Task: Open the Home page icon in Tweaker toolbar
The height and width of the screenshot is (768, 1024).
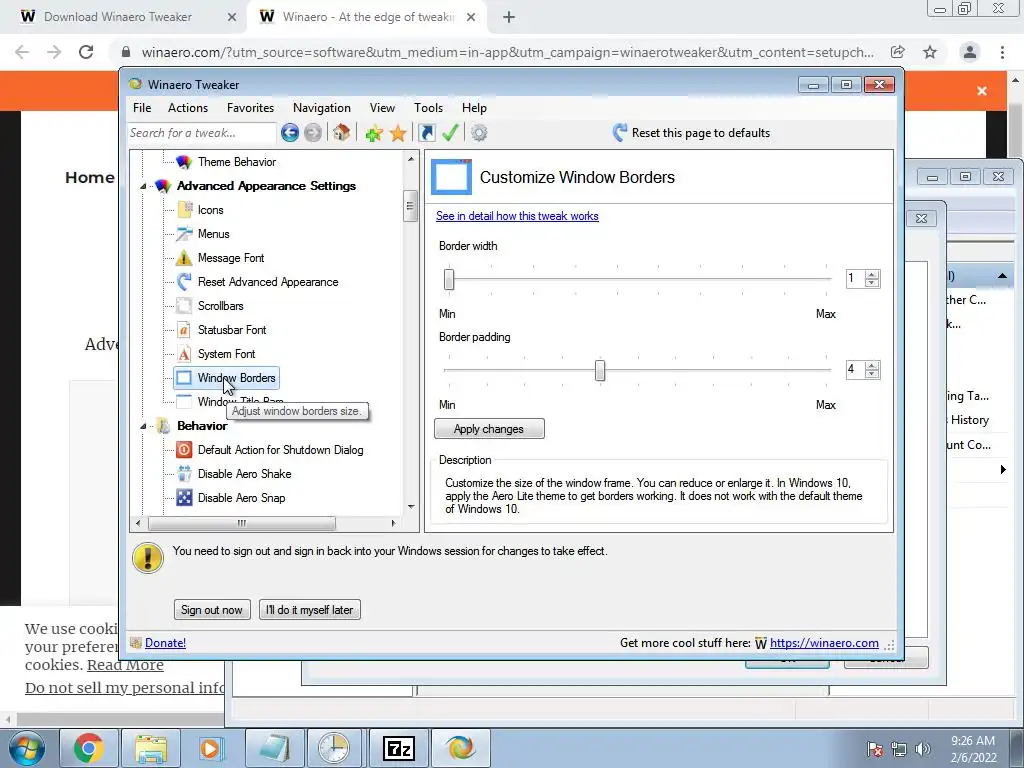Action: (341, 133)
